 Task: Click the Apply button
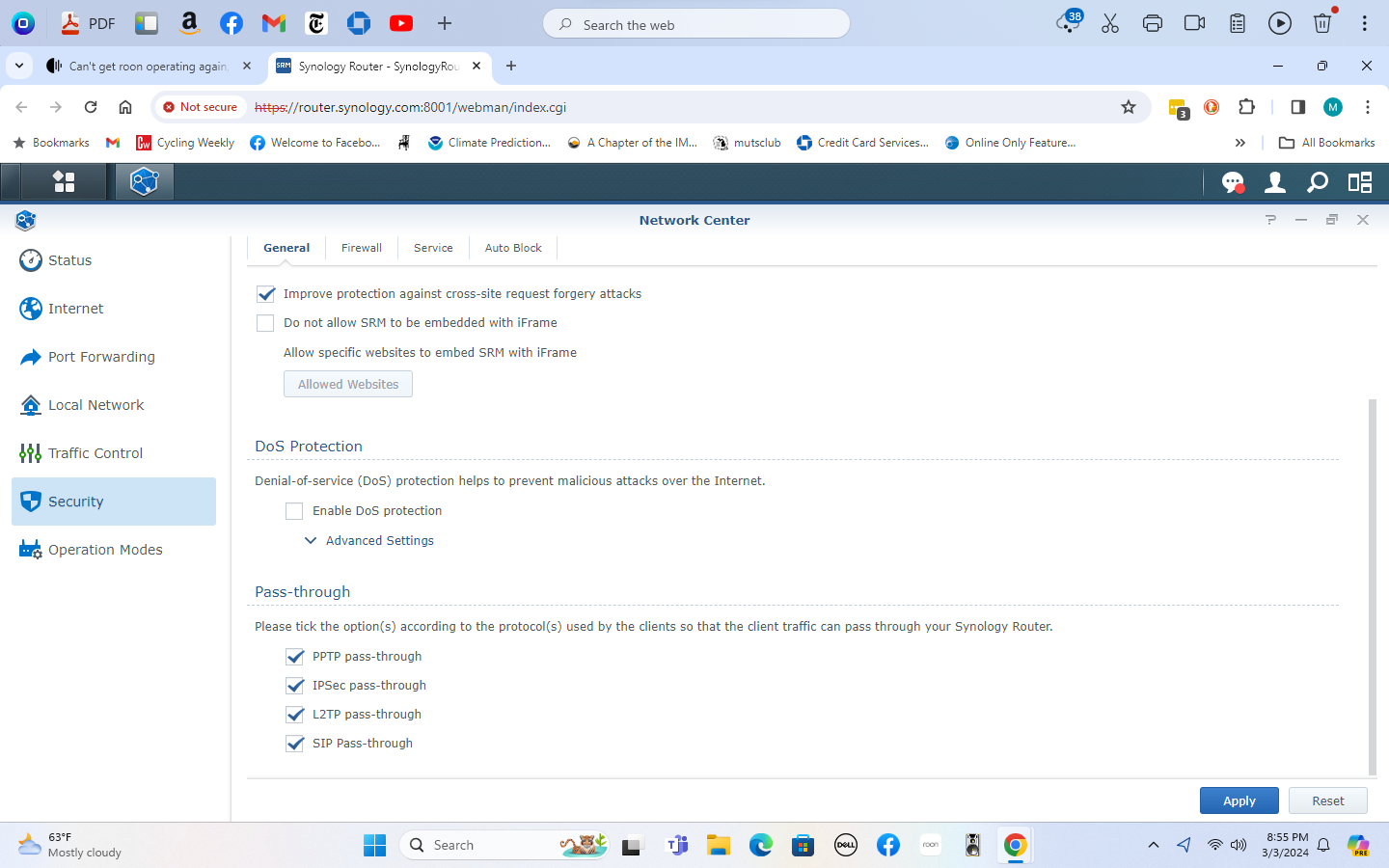[x=1239, y=800]
